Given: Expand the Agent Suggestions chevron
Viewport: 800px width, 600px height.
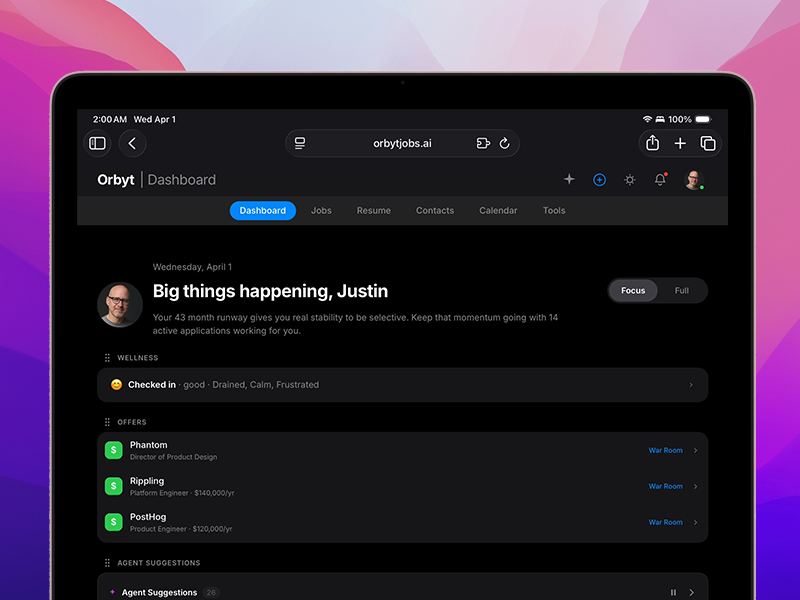Looking at the screenshot, I should coord(692,592).
